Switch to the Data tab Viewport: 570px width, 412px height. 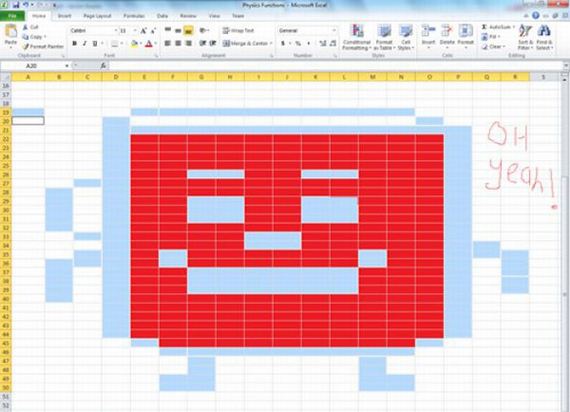tap(162, 16)
